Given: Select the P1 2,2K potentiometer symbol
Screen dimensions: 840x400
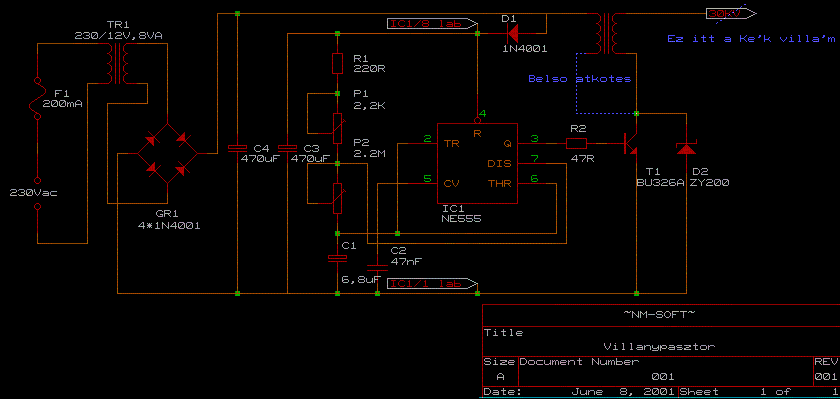Looking at the screenshot, I should click(338, 129).
